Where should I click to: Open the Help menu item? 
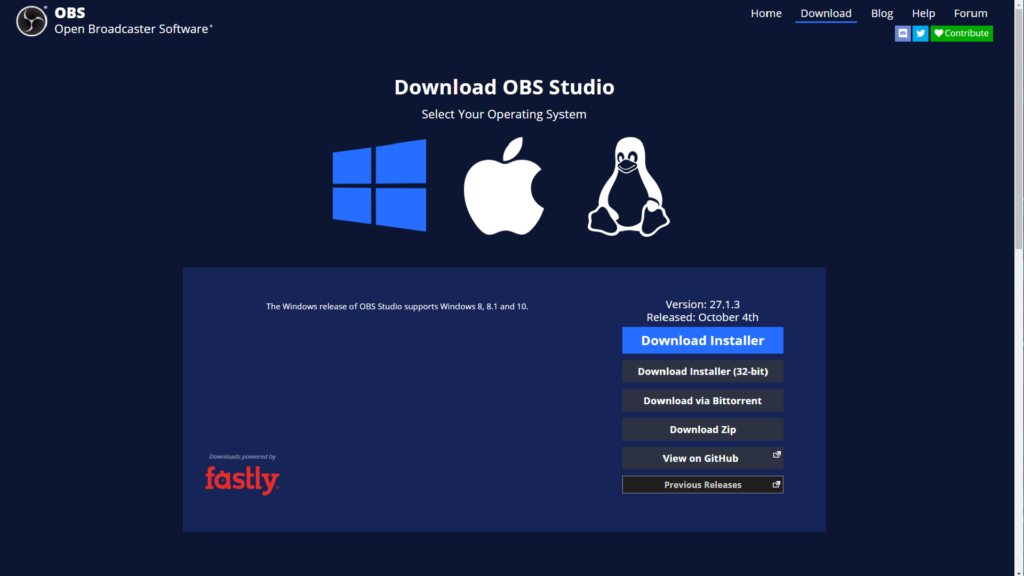[923, 13]
